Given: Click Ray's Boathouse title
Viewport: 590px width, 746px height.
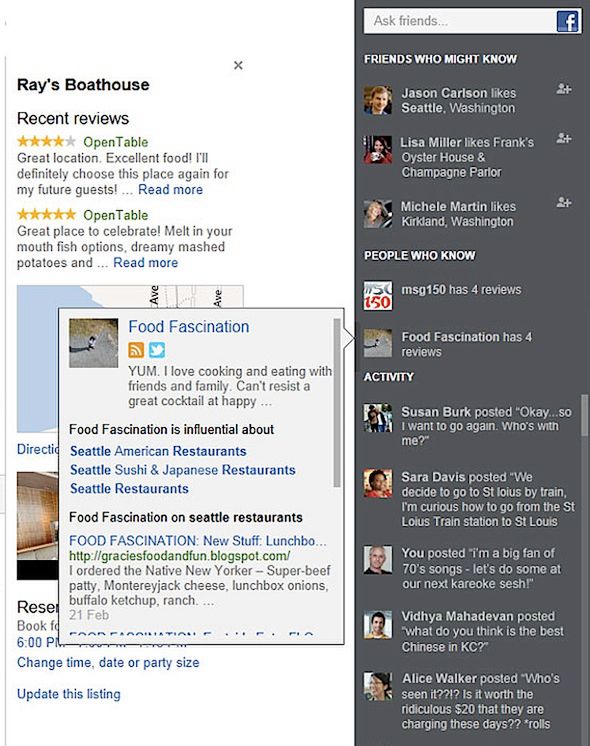Looking at the screenshot, I should click(x=83, y=85).
